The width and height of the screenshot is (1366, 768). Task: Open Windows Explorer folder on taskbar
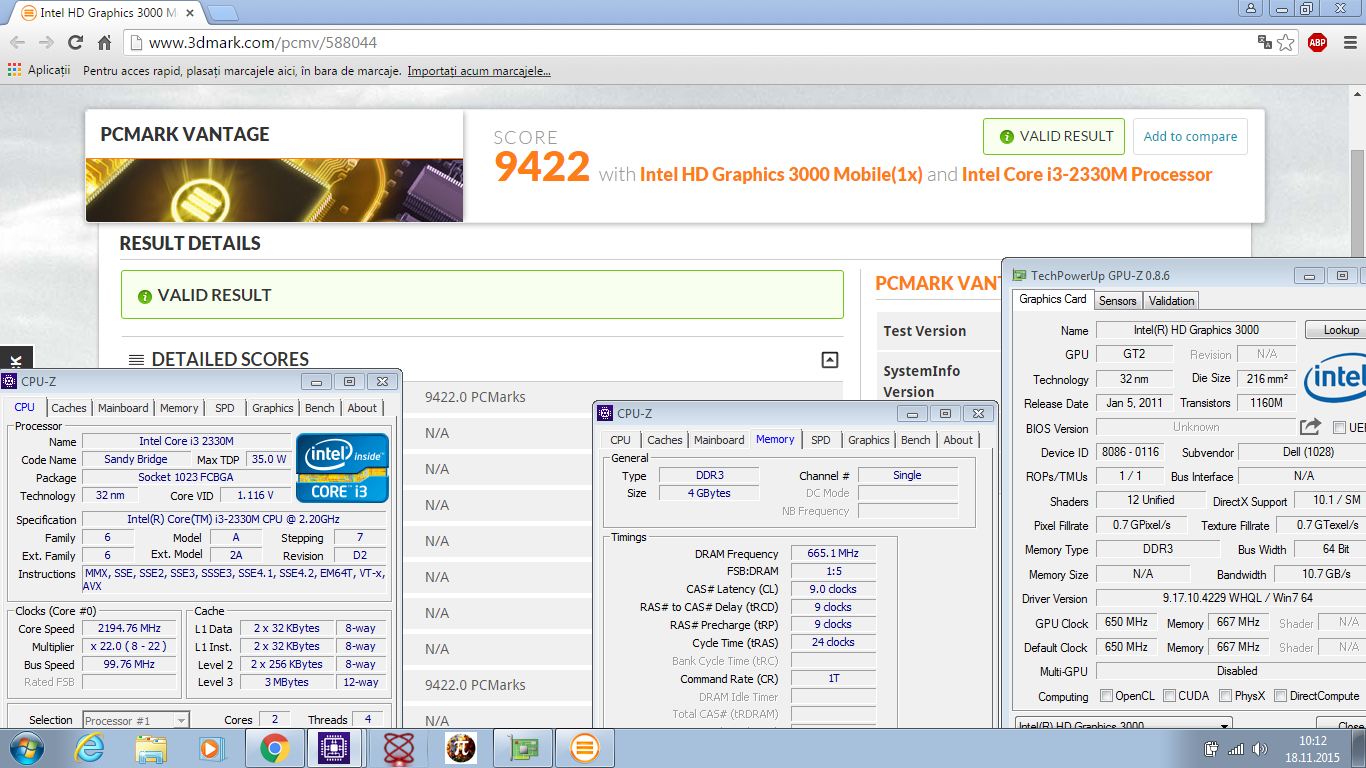pyautogui.click(x=151, y=748)
